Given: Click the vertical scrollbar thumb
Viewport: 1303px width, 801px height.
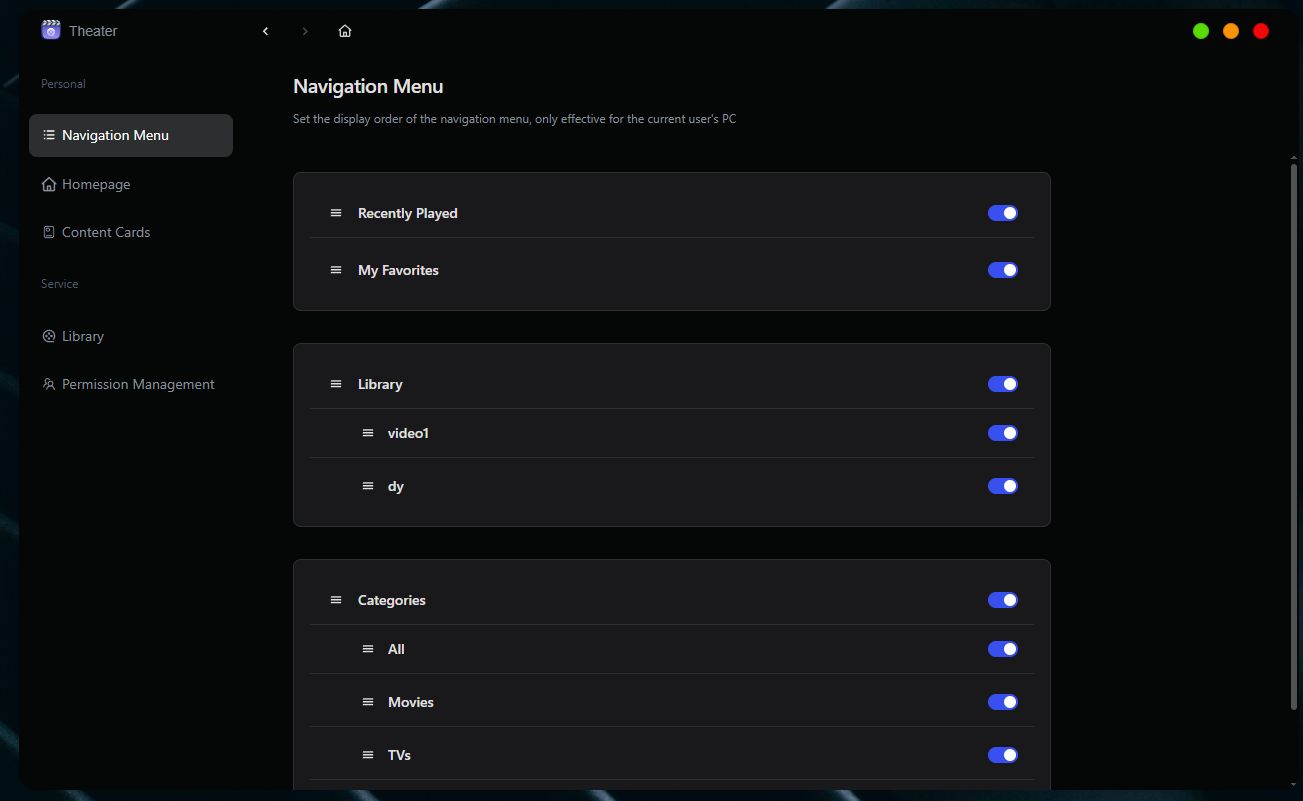Looking at the screenshot, I should click(1294, 437).
